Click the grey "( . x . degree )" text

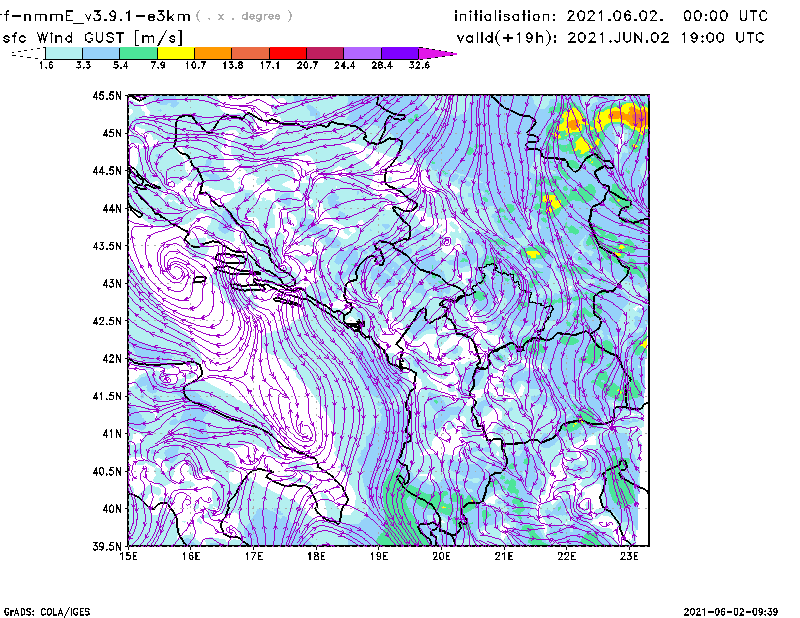tap(244, 16)
